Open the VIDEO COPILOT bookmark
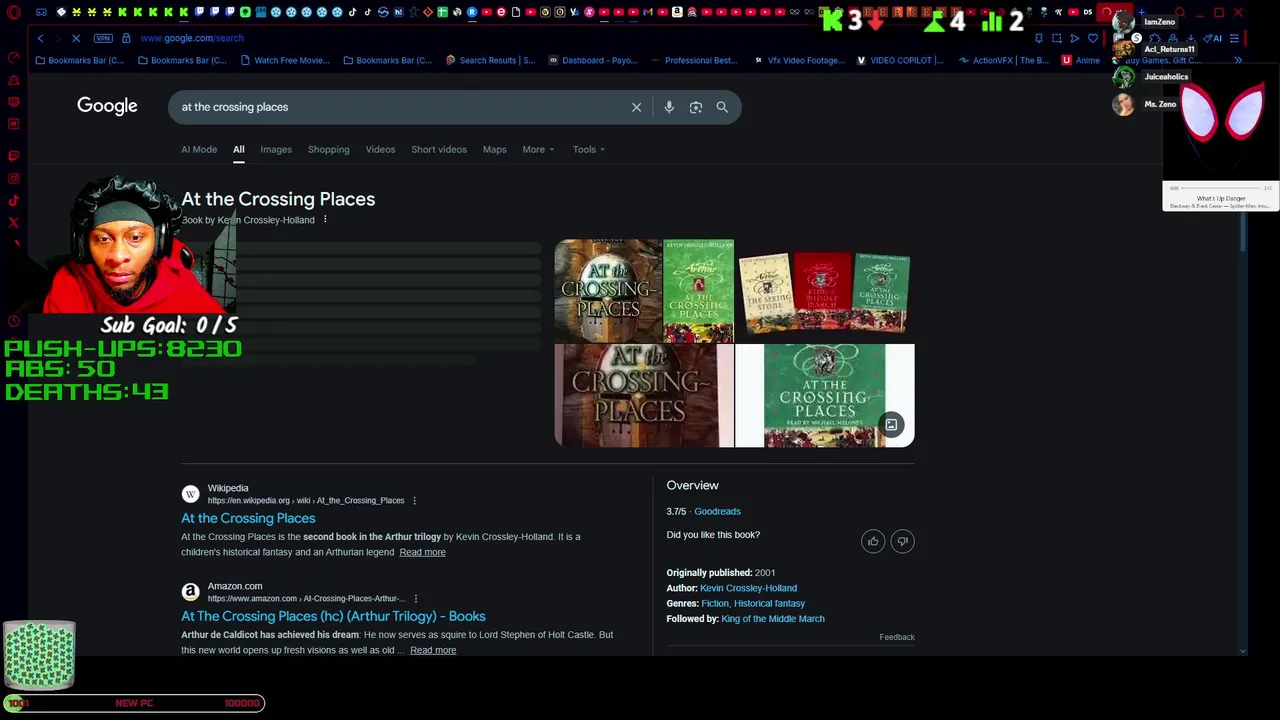The width and height of the screenshot is (1280, 720). click(x=900, y=60)
